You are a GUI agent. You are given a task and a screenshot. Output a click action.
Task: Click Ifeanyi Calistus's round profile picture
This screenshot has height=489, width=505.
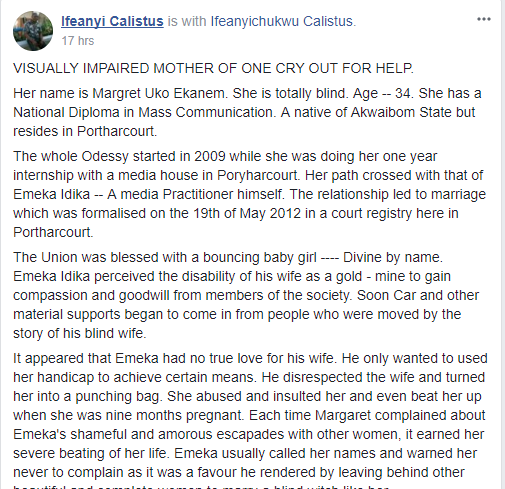pos(33,31)
